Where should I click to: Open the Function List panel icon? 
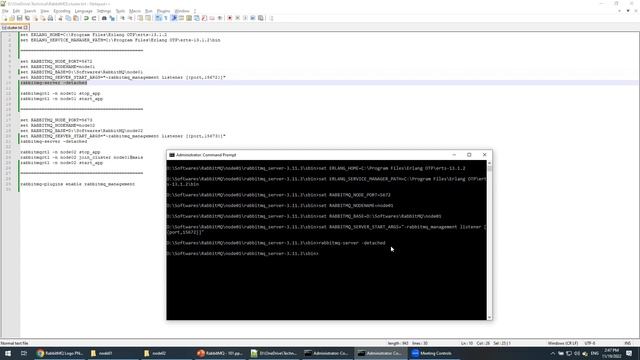click(x=204, y=18)
